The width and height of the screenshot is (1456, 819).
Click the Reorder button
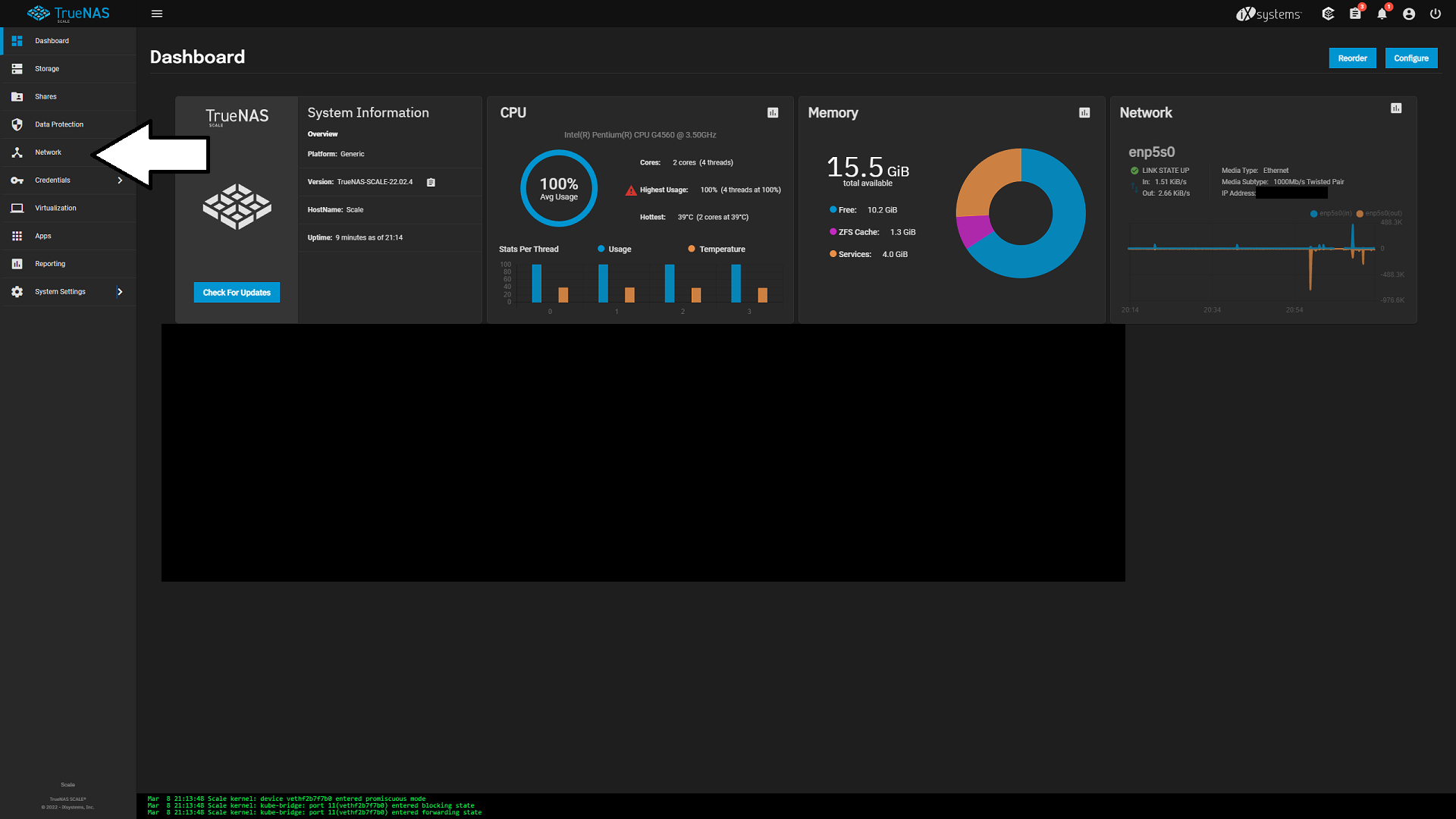point(1352,58)
